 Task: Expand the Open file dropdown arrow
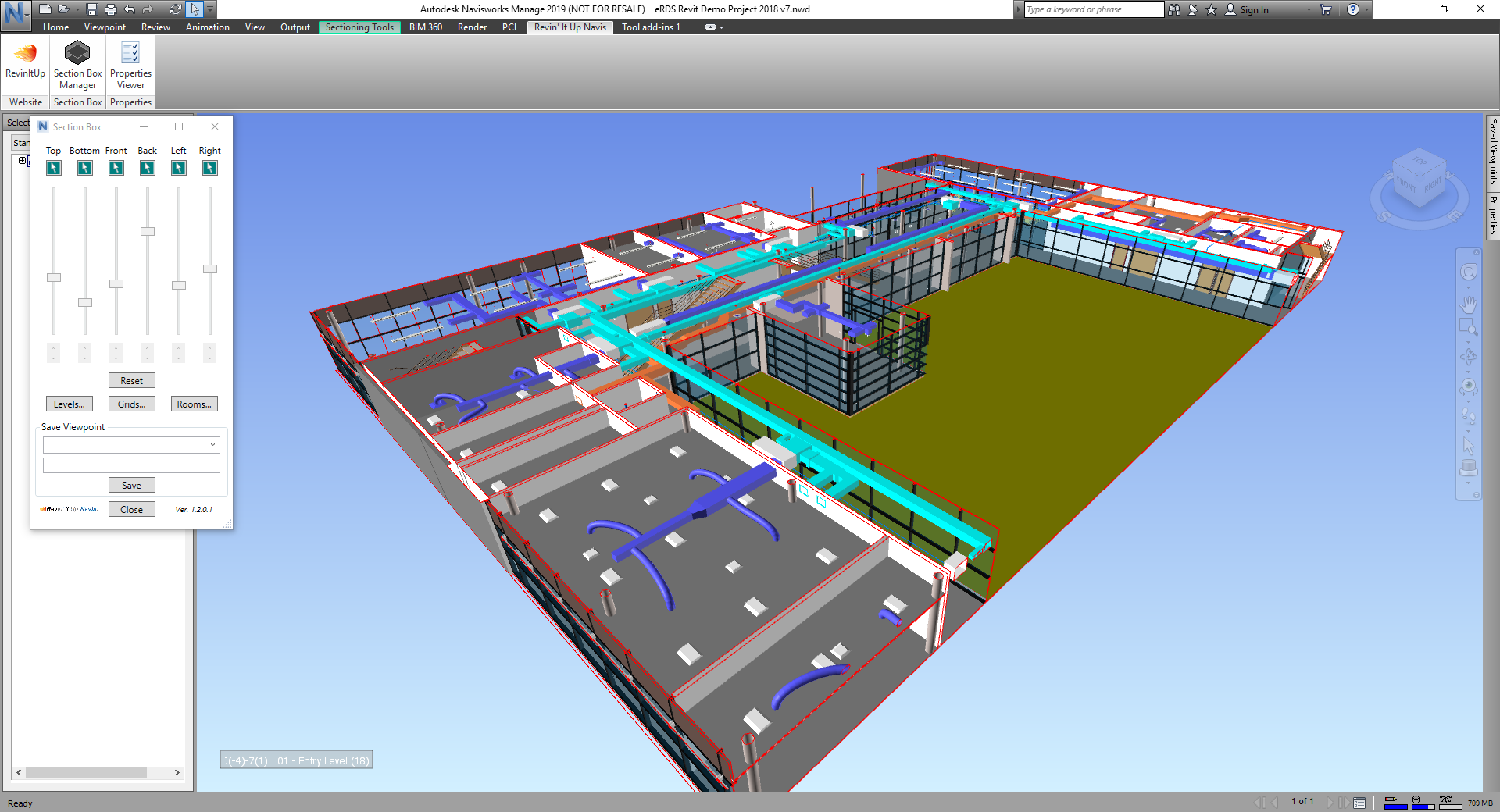point(77,9)
